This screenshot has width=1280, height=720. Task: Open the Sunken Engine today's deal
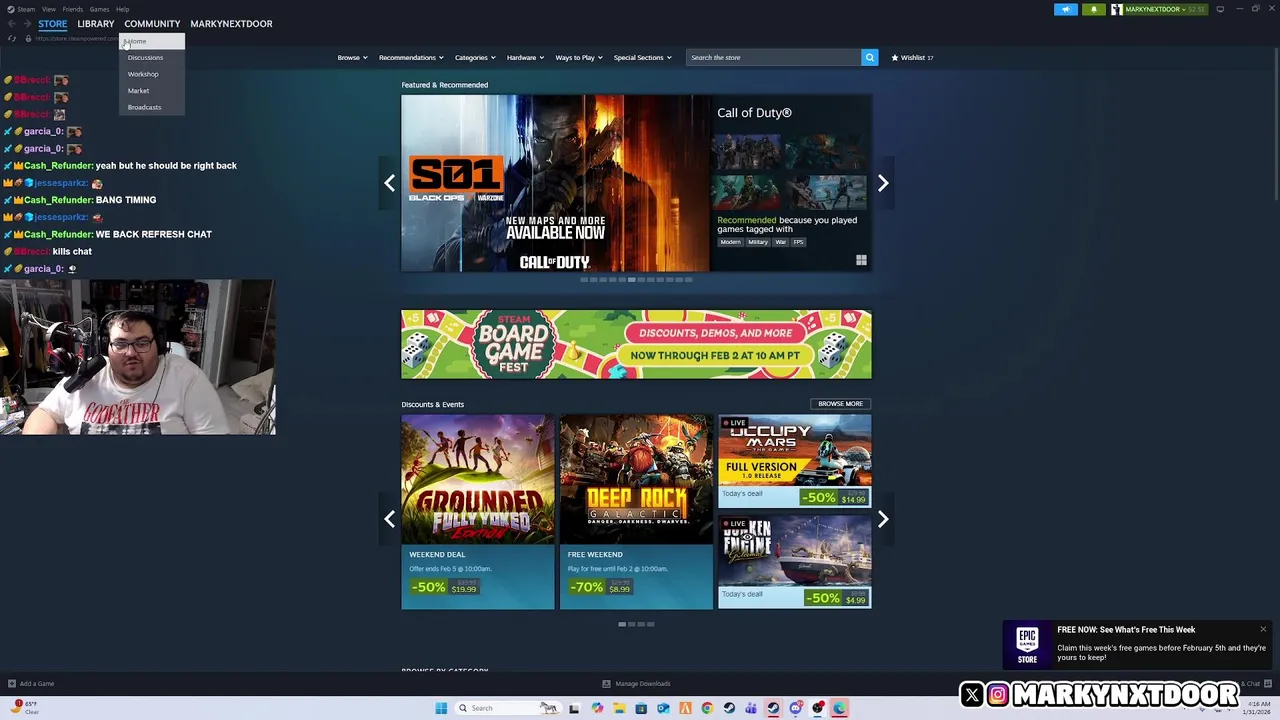coord(795,562)
